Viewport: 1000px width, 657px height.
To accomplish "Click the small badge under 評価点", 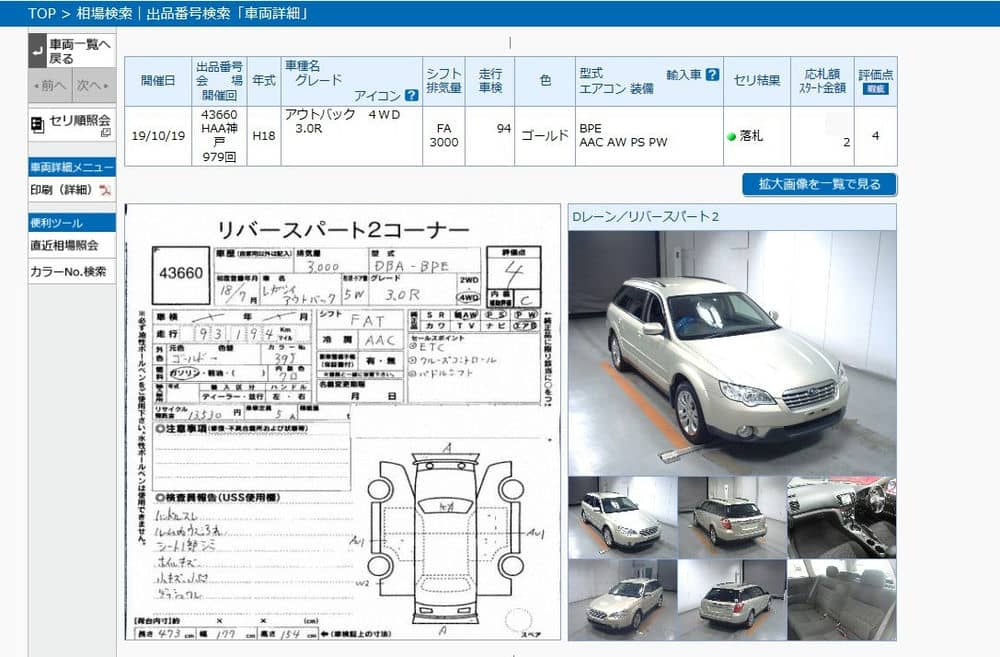I will 876,89.
